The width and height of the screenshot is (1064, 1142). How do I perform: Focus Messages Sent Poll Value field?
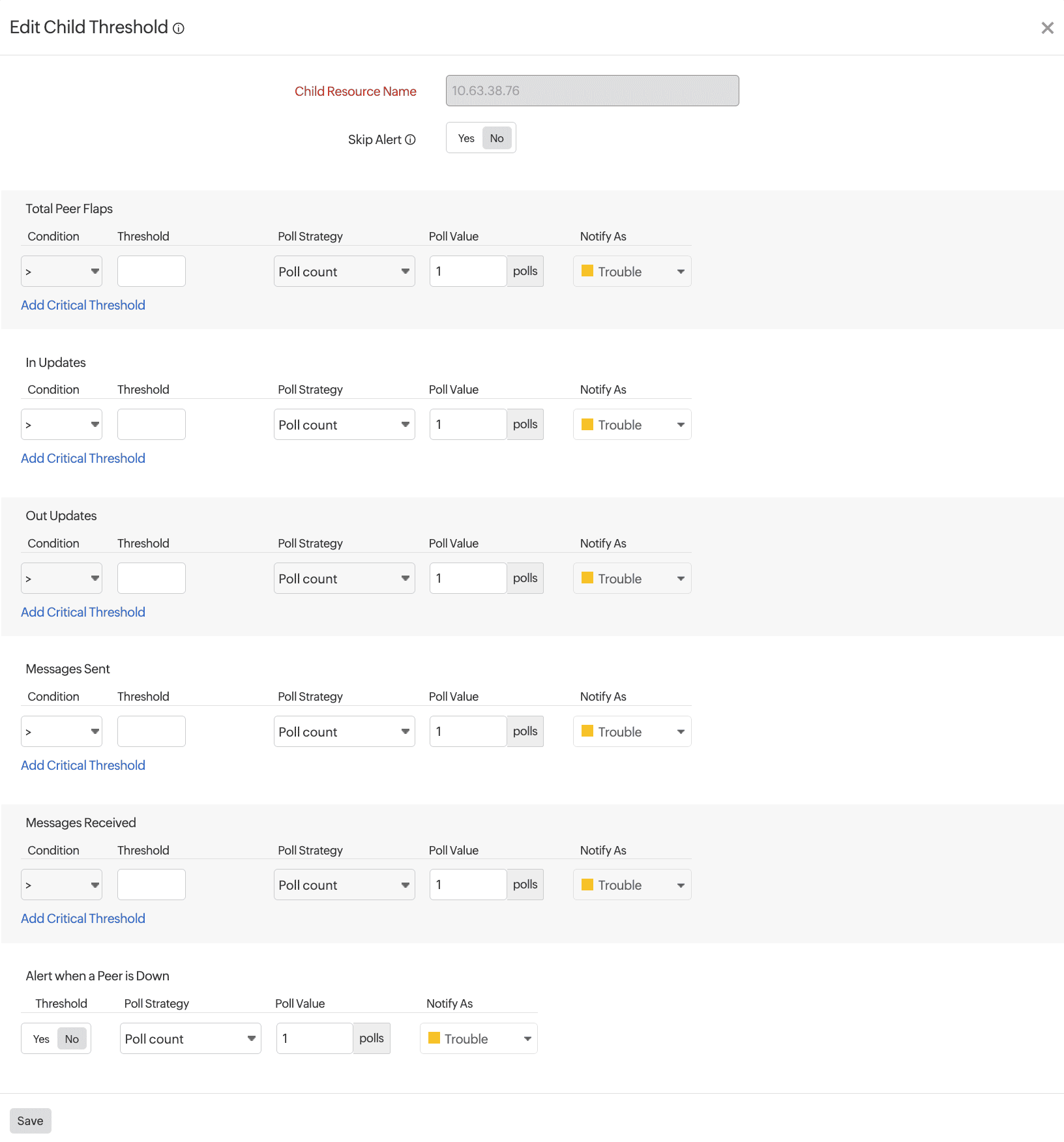[467, 732]
